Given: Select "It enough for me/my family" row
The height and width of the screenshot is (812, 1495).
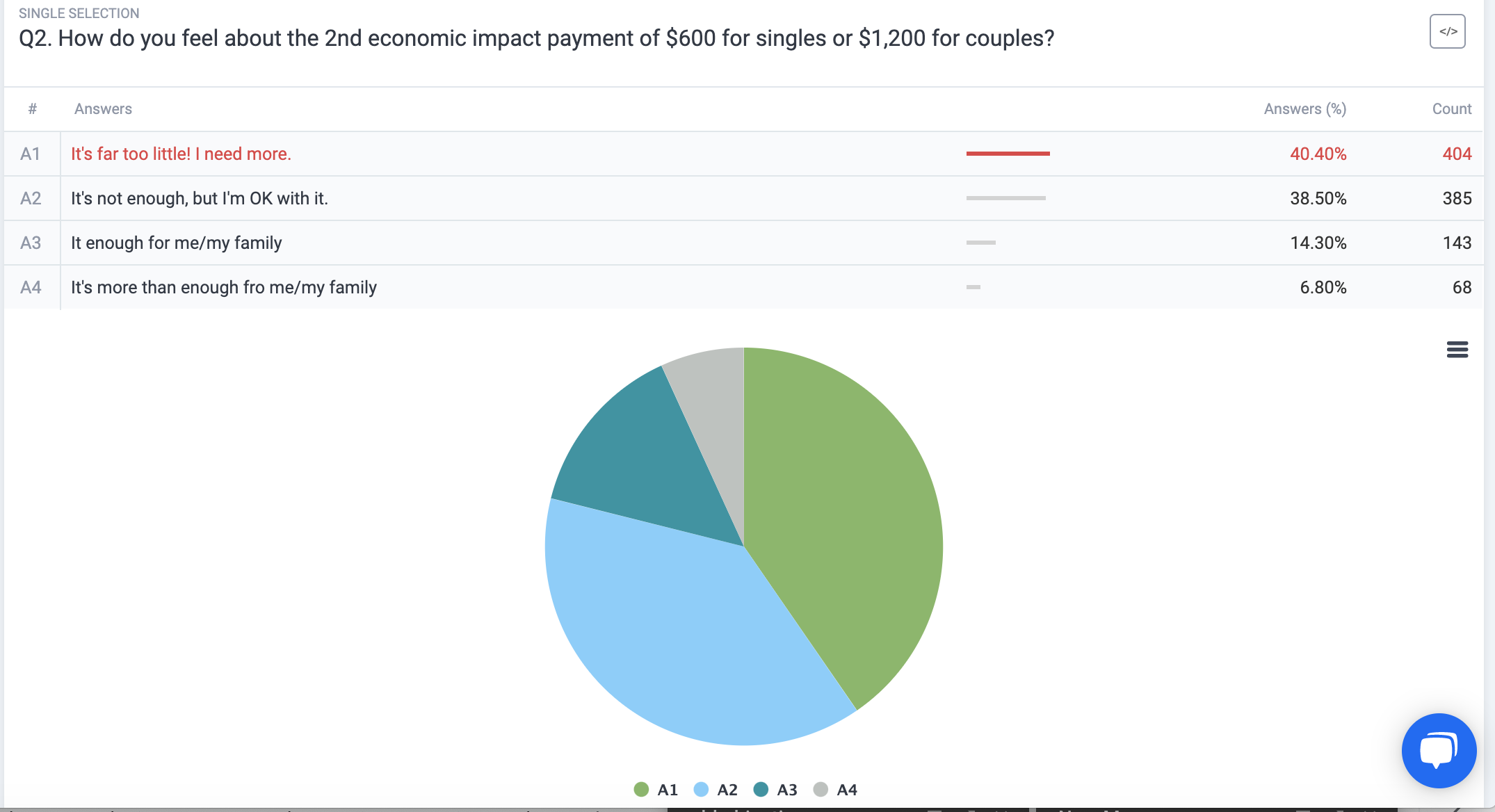Looking at the screenshot, I should click(177, 243).
